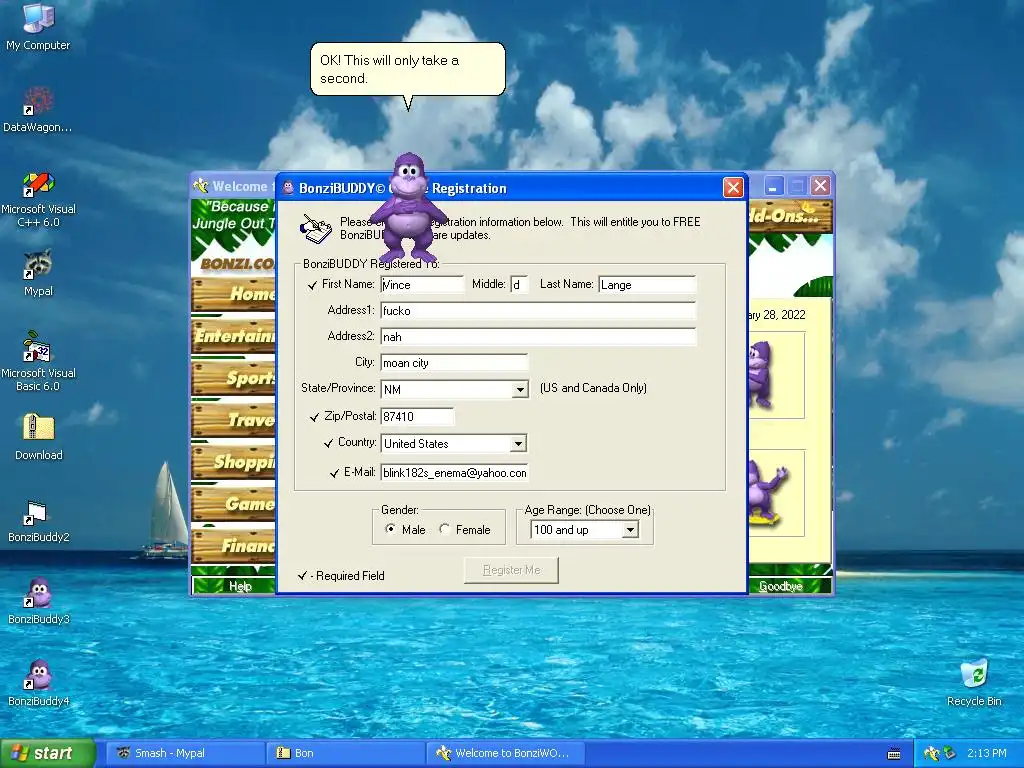Open the Windows Start menu
Image resolution: width=1024 pixels, height=768 pixels.
[x=48, y=754]
